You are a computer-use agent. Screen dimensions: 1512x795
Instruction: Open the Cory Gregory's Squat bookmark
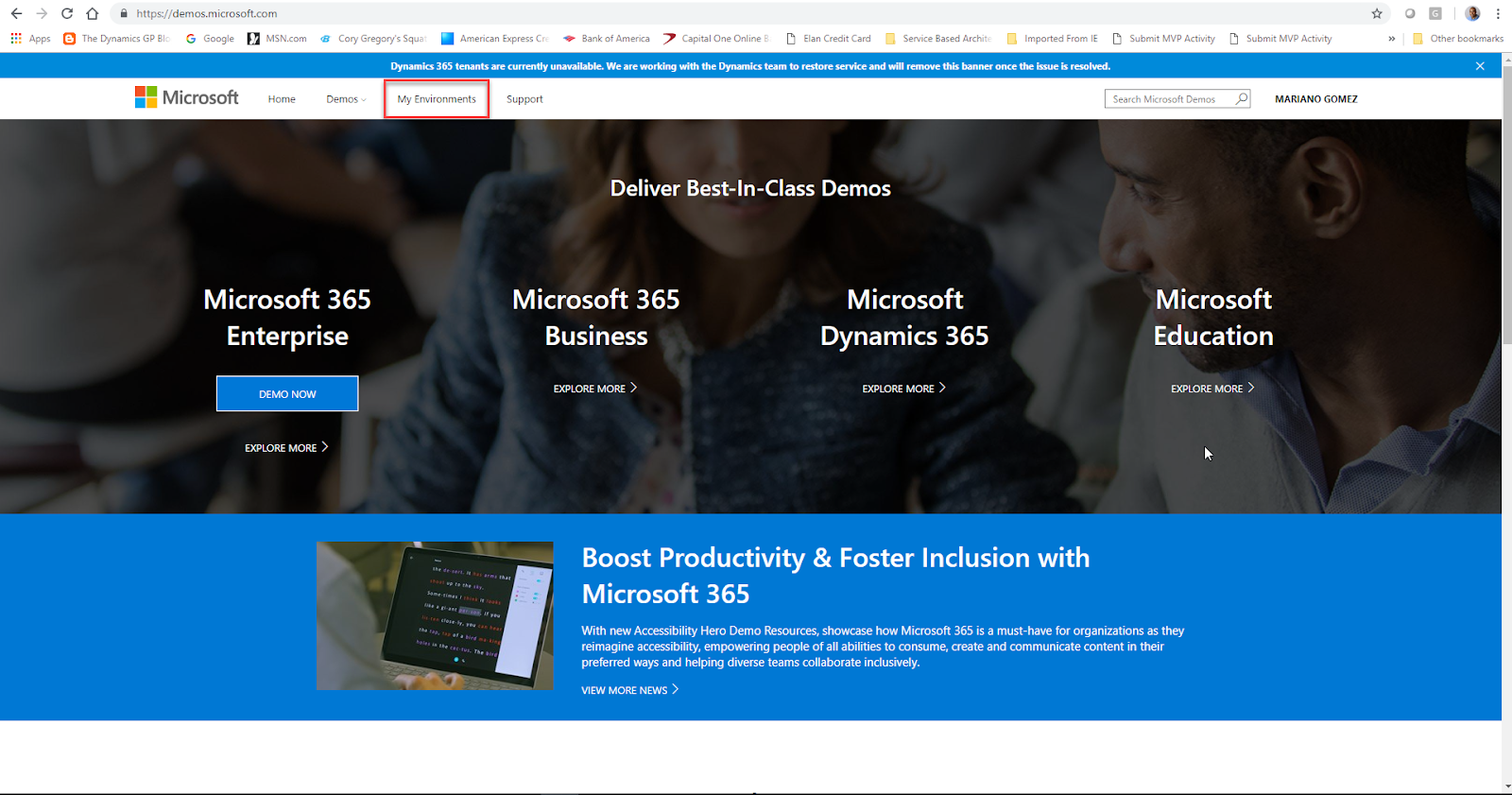click(373, 39)
